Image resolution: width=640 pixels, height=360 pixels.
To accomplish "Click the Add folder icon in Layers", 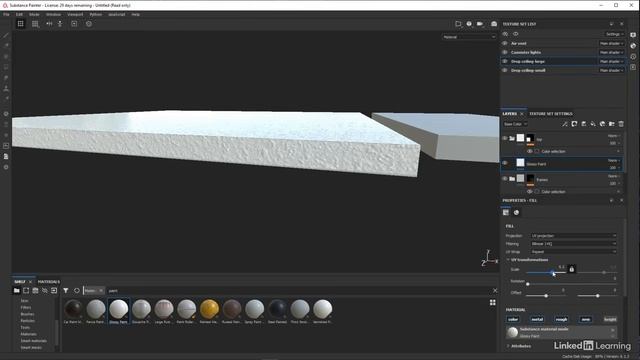I will (x=611, y=124).
